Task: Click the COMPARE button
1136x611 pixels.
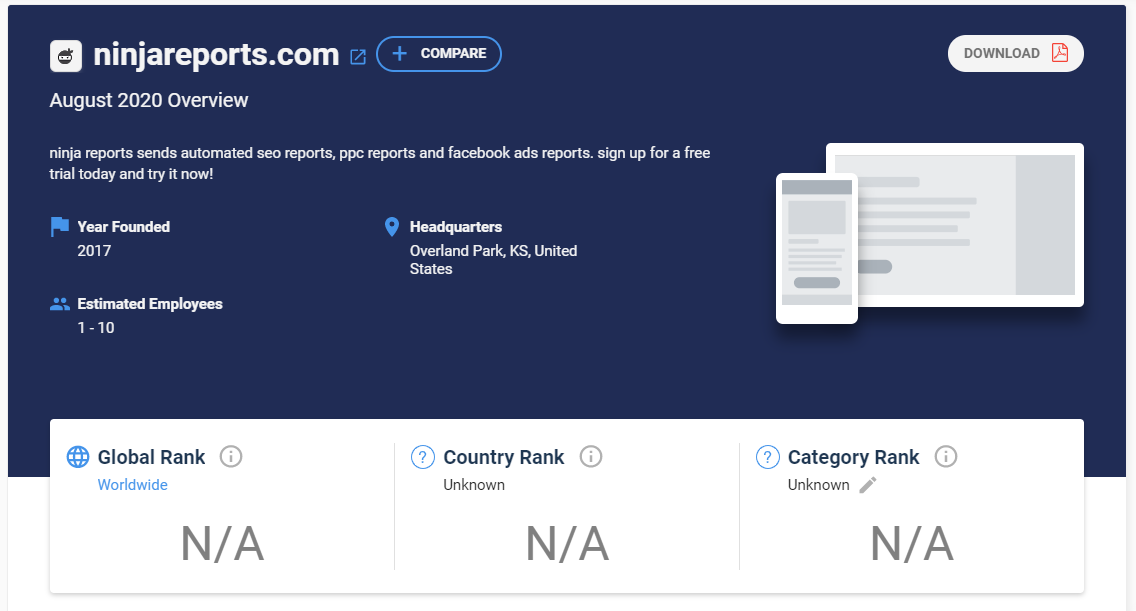Action: (438, 54)
